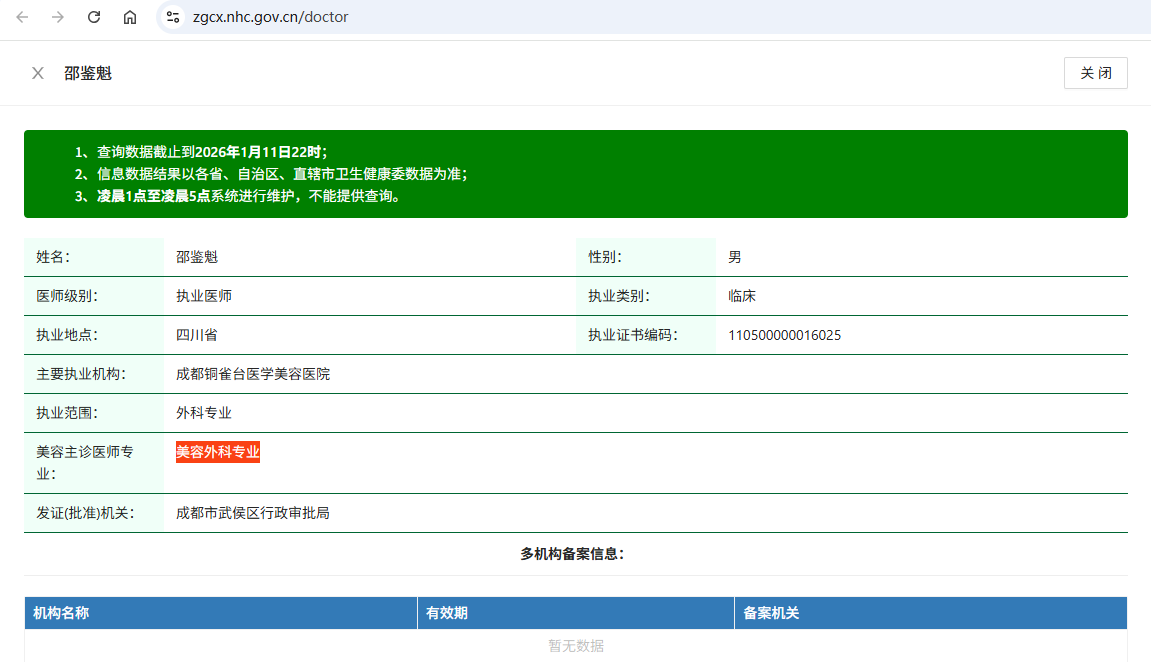Click the 多机构备案信息 section heading

[x=573, y=554]
